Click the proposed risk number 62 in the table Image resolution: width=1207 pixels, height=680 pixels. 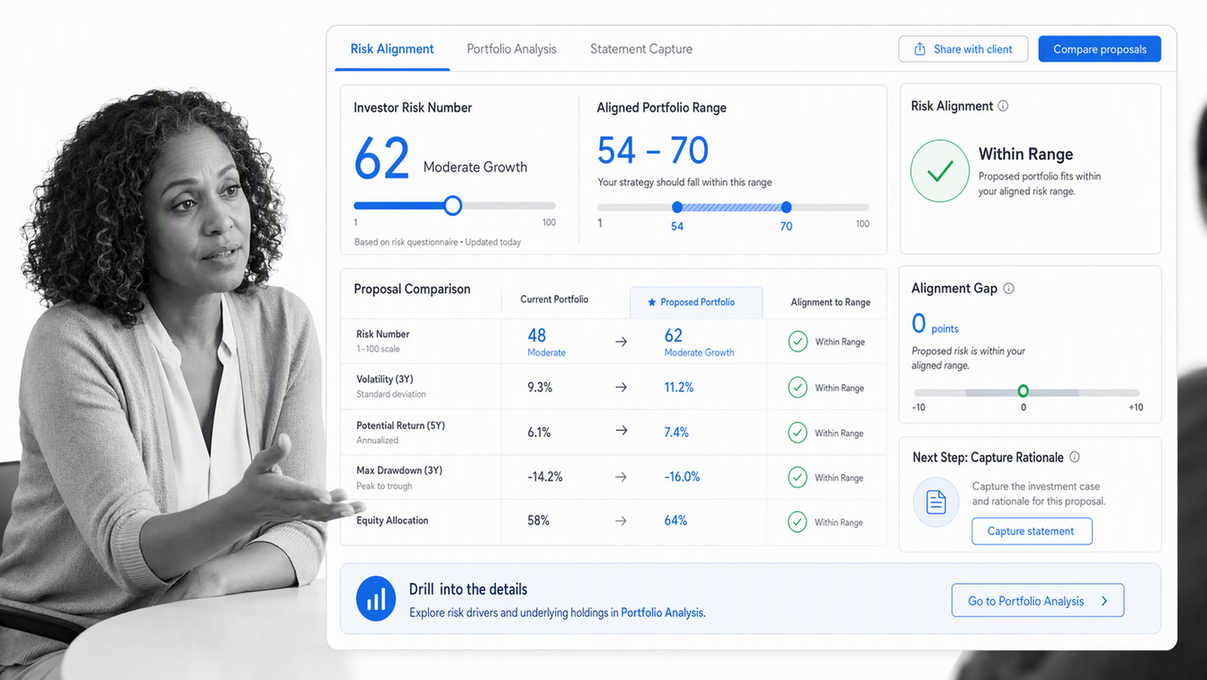tap(674, 335)
